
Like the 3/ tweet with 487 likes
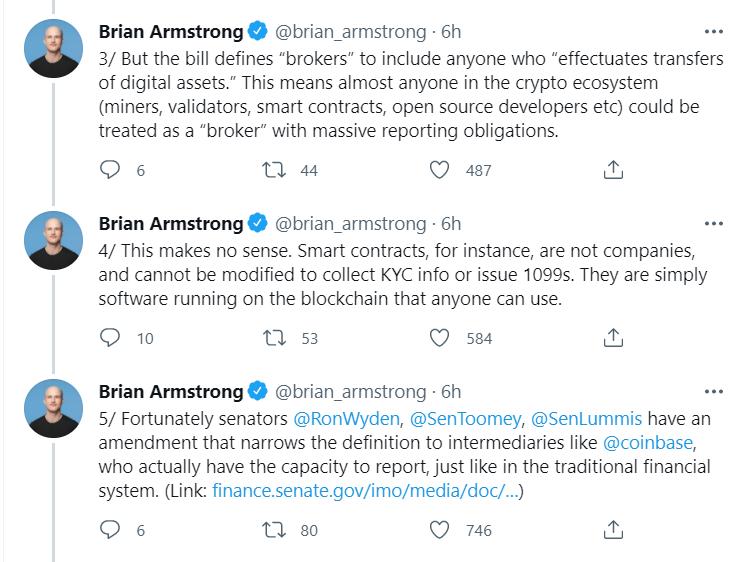point(438,170)
